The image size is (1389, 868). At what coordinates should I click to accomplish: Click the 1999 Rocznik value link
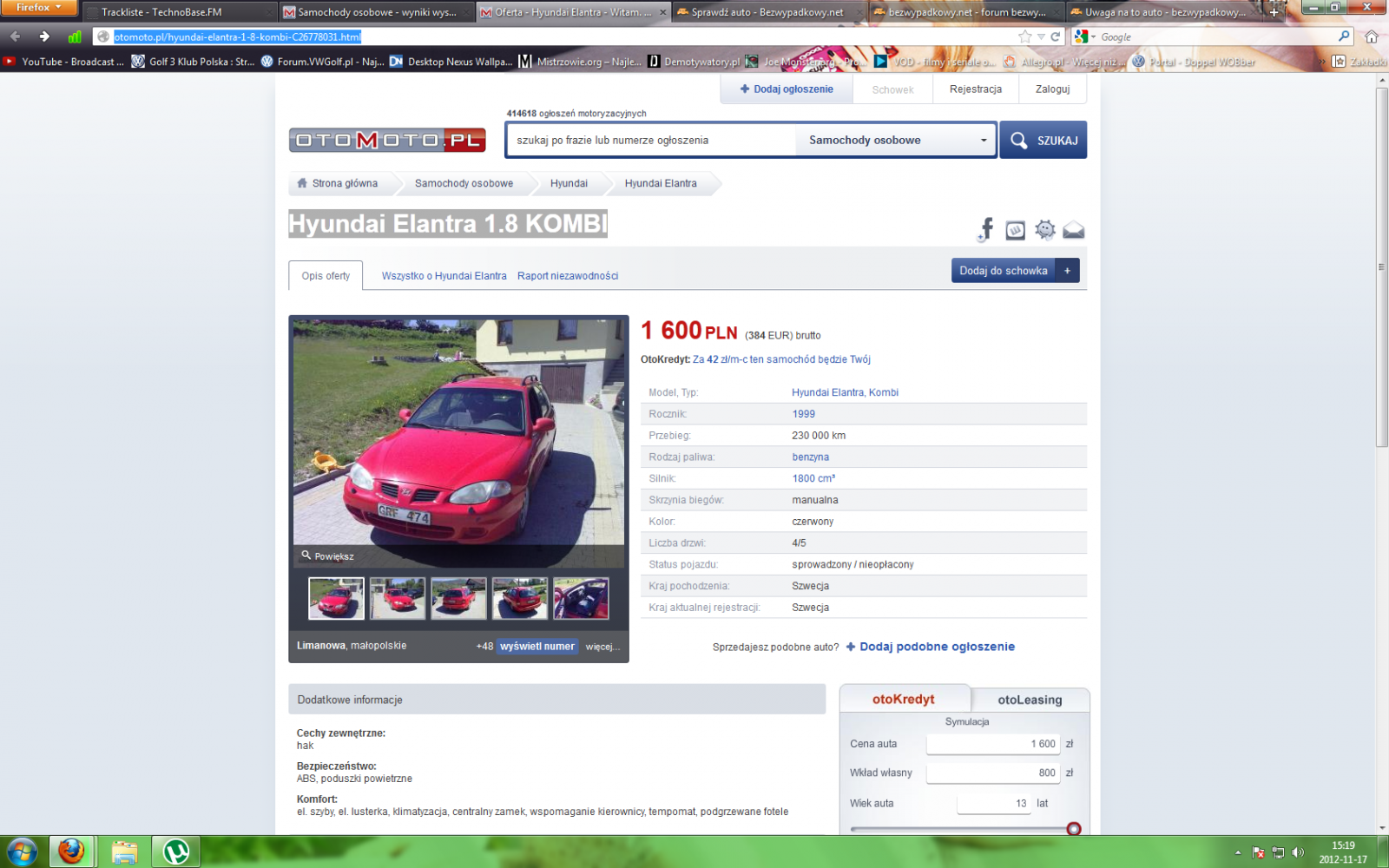pyautogui.click(x=803, y=414)
